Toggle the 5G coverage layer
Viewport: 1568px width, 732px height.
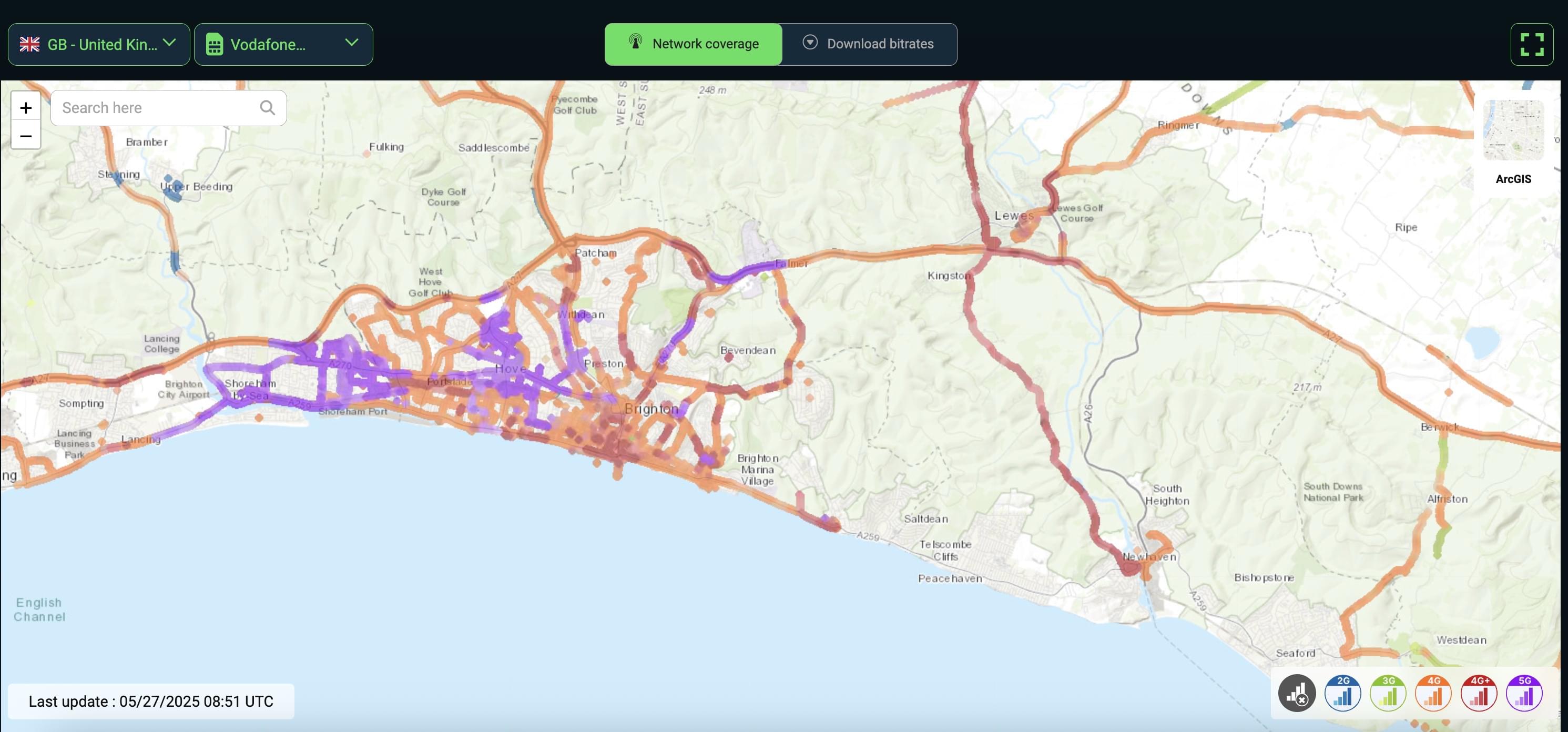pos(1523,693)
